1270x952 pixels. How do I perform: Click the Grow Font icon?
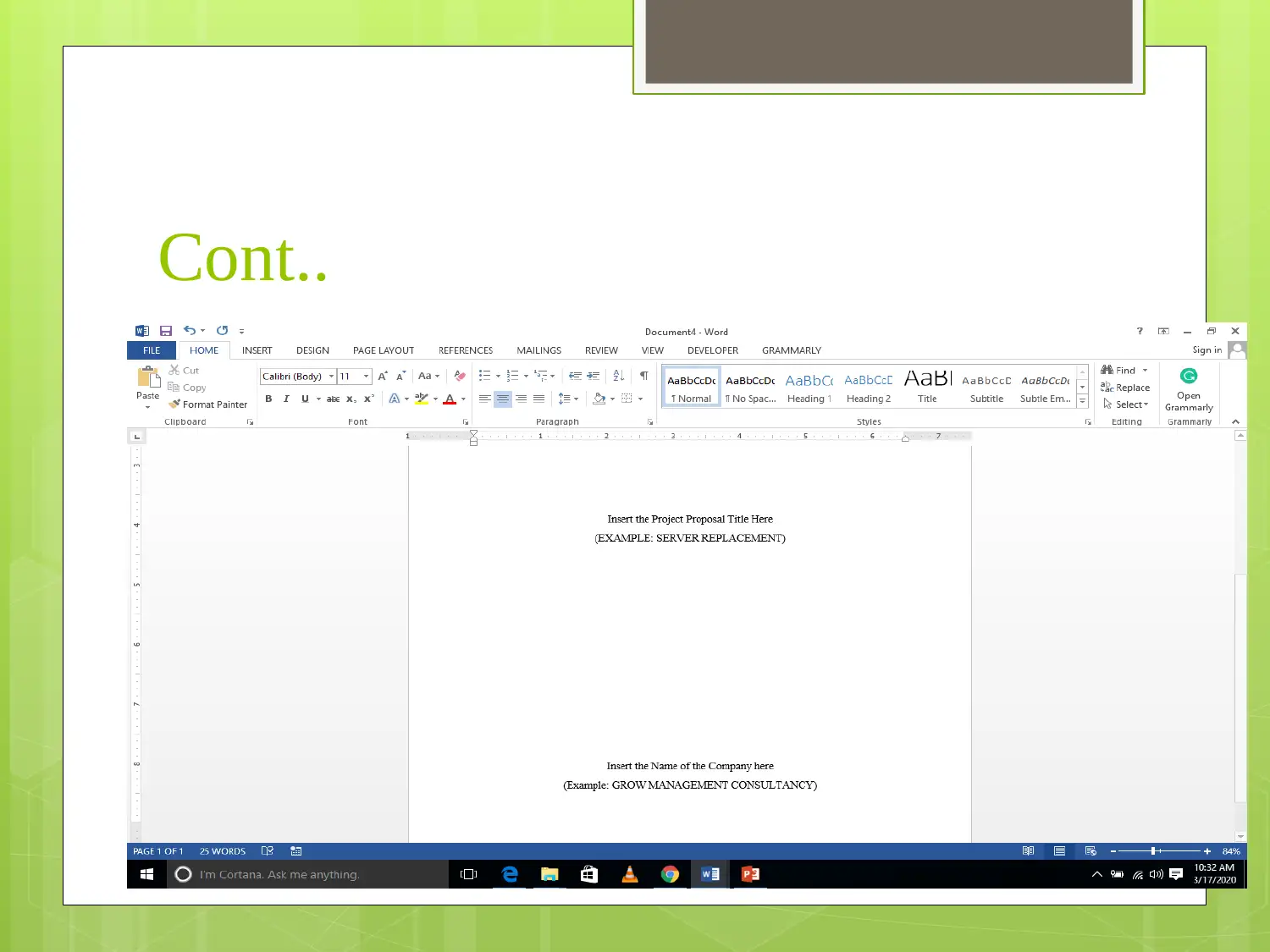383,376
